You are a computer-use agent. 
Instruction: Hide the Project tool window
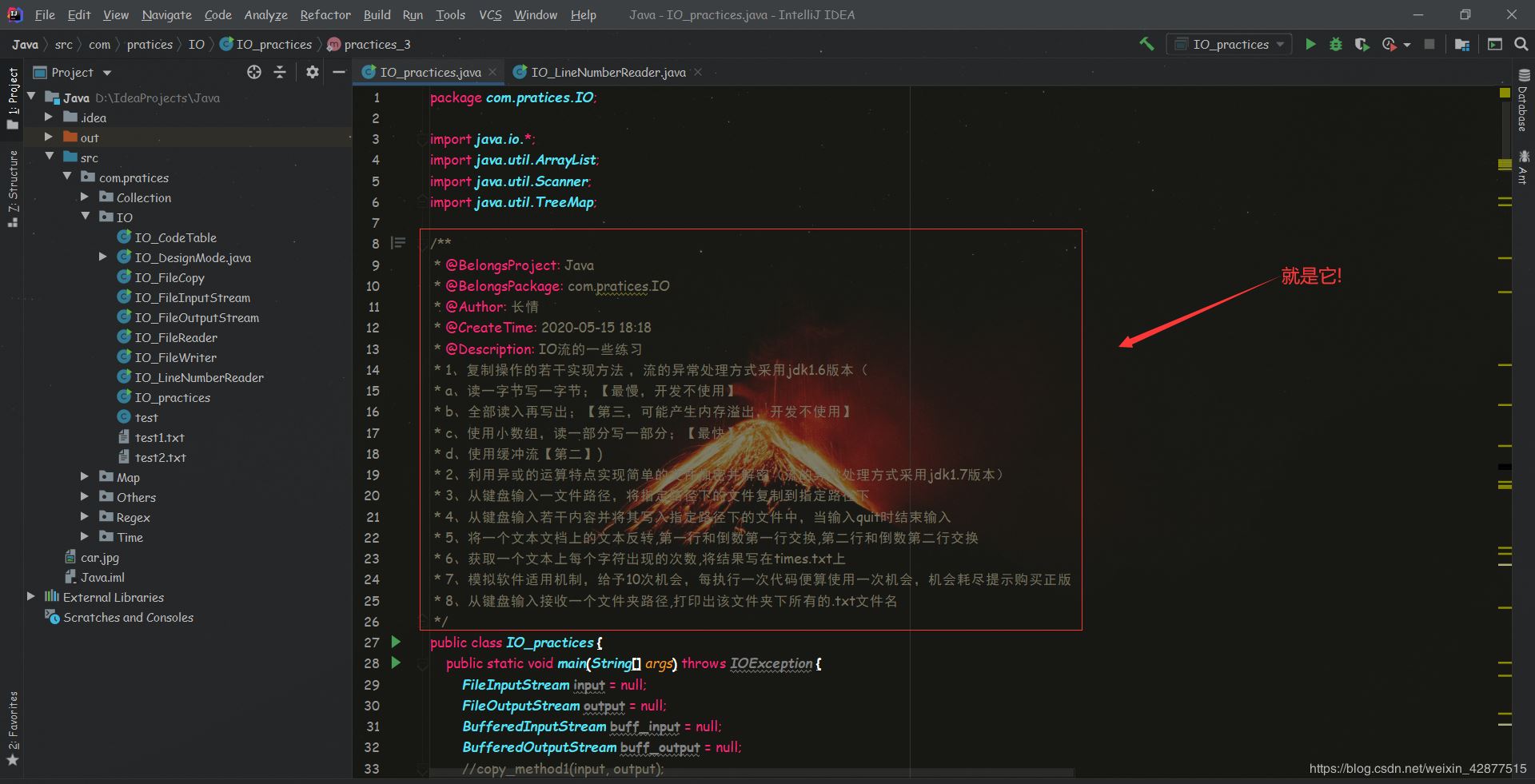(x=339, y=72)
